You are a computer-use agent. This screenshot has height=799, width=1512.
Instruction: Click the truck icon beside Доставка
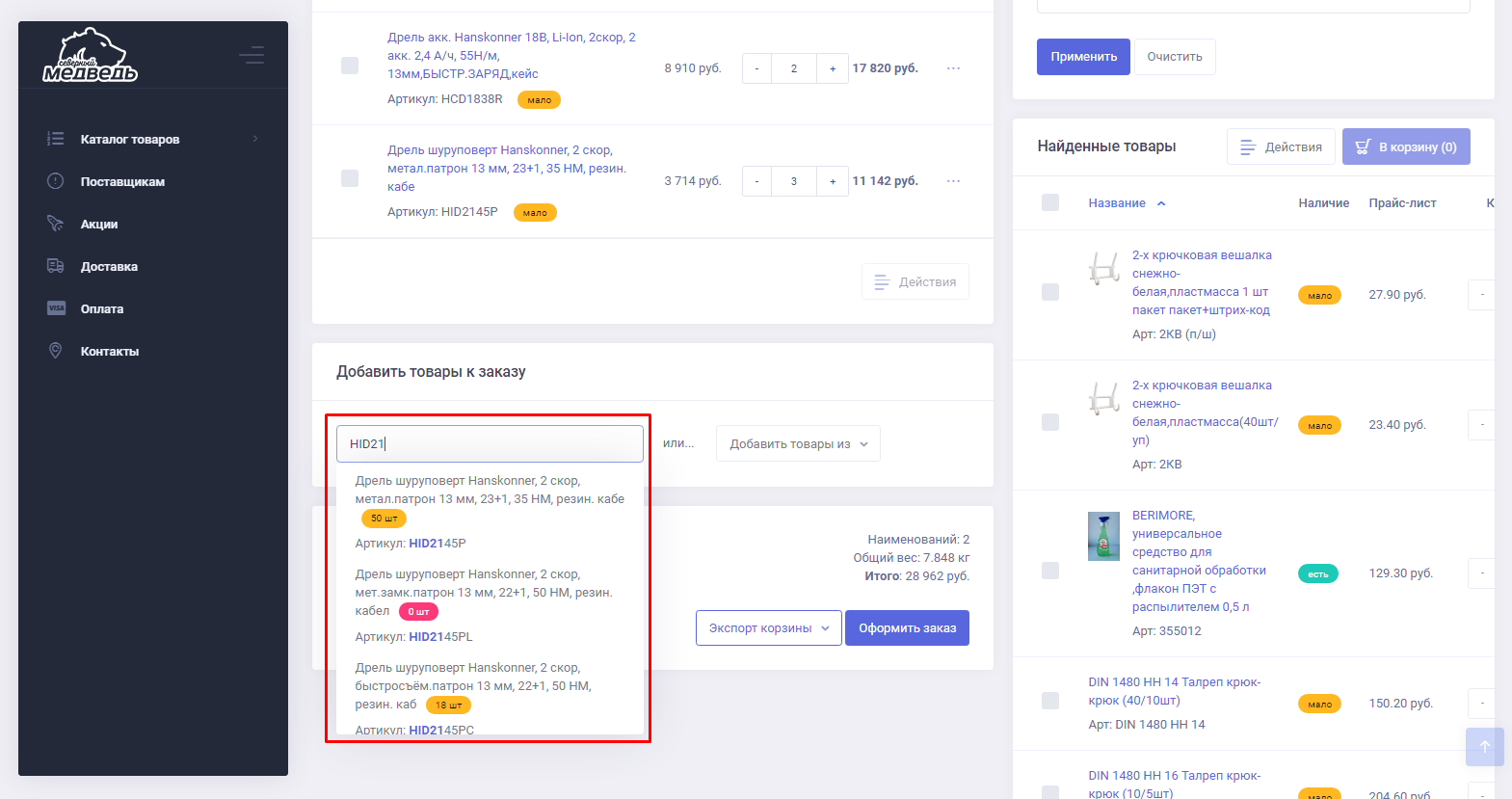point(56,266)
